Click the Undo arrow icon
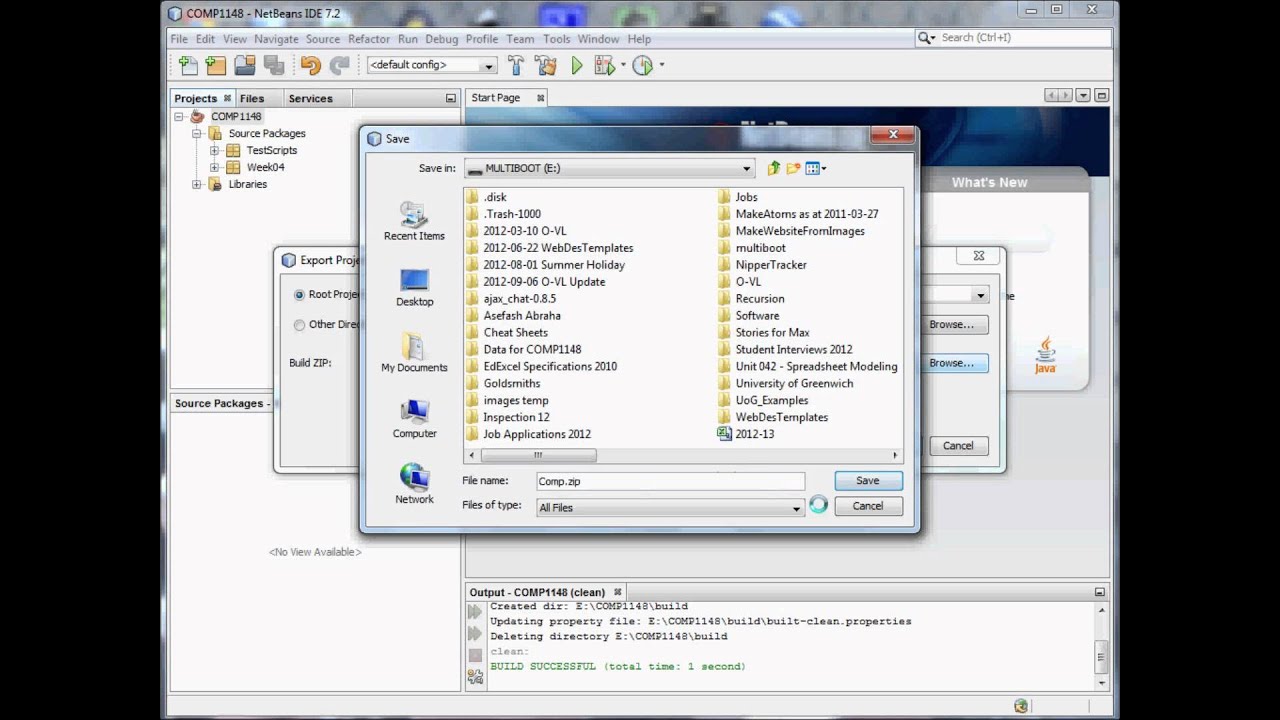 pyautogui.click(x=311, y=65)
